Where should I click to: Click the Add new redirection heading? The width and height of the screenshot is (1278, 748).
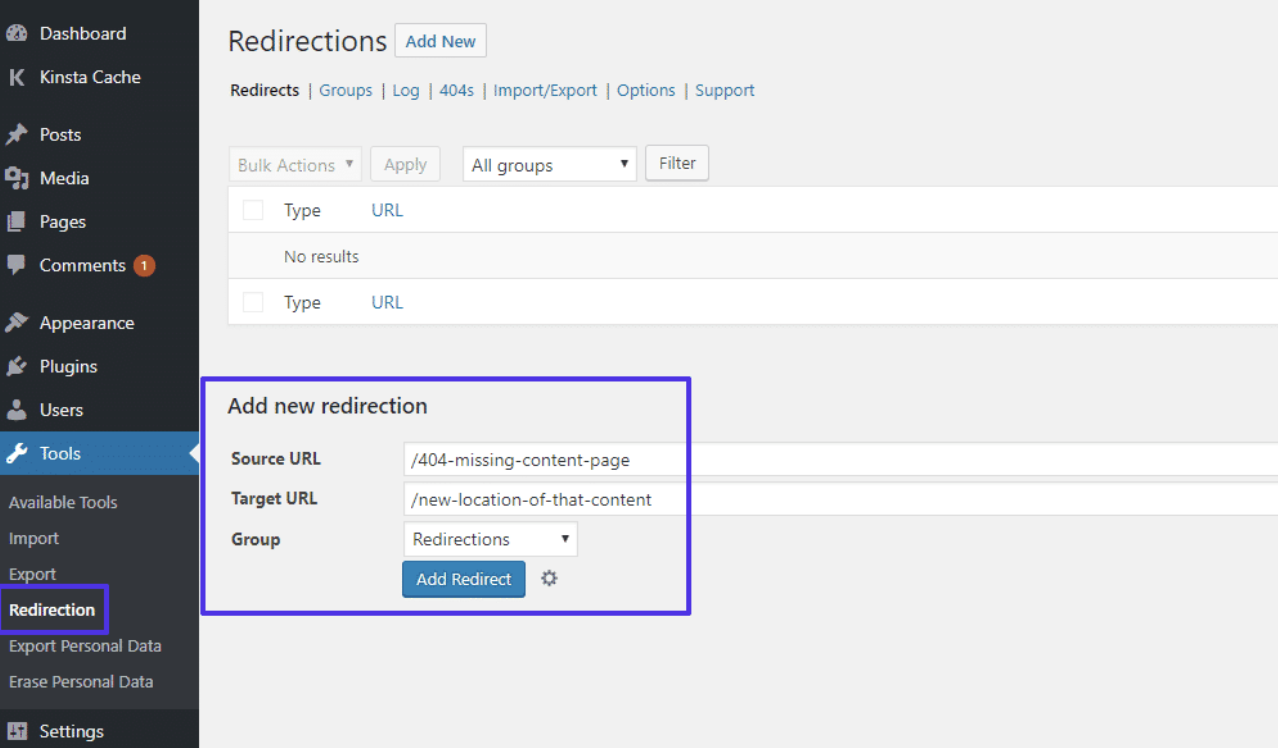click(x=327, y=406)
